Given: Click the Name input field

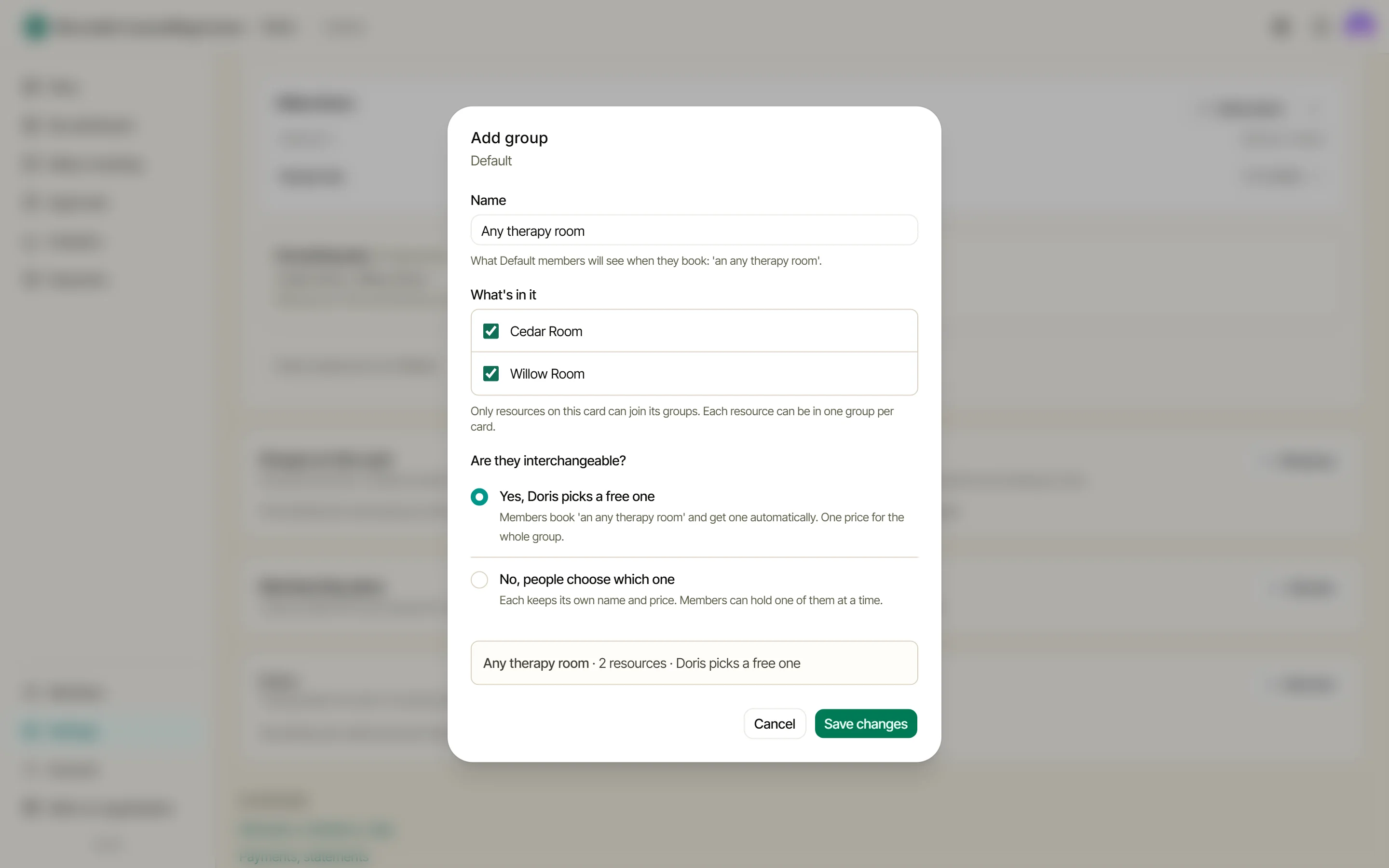Looking at the screenshot, I should 694,230.
